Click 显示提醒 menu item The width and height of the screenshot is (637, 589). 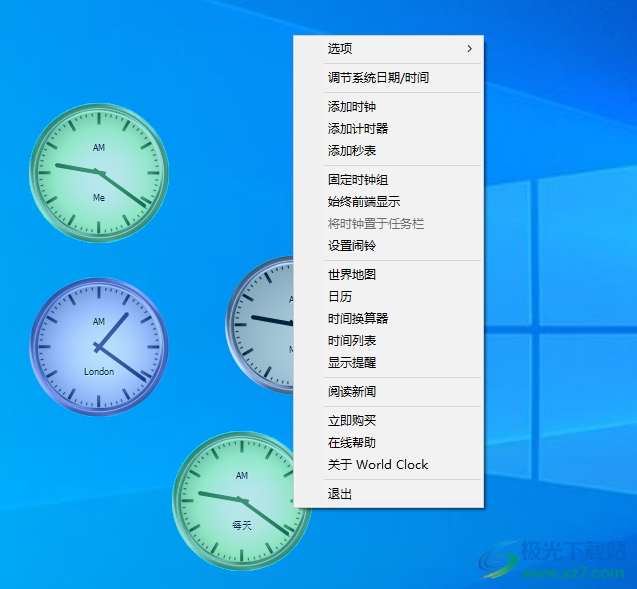coord(388,362)
